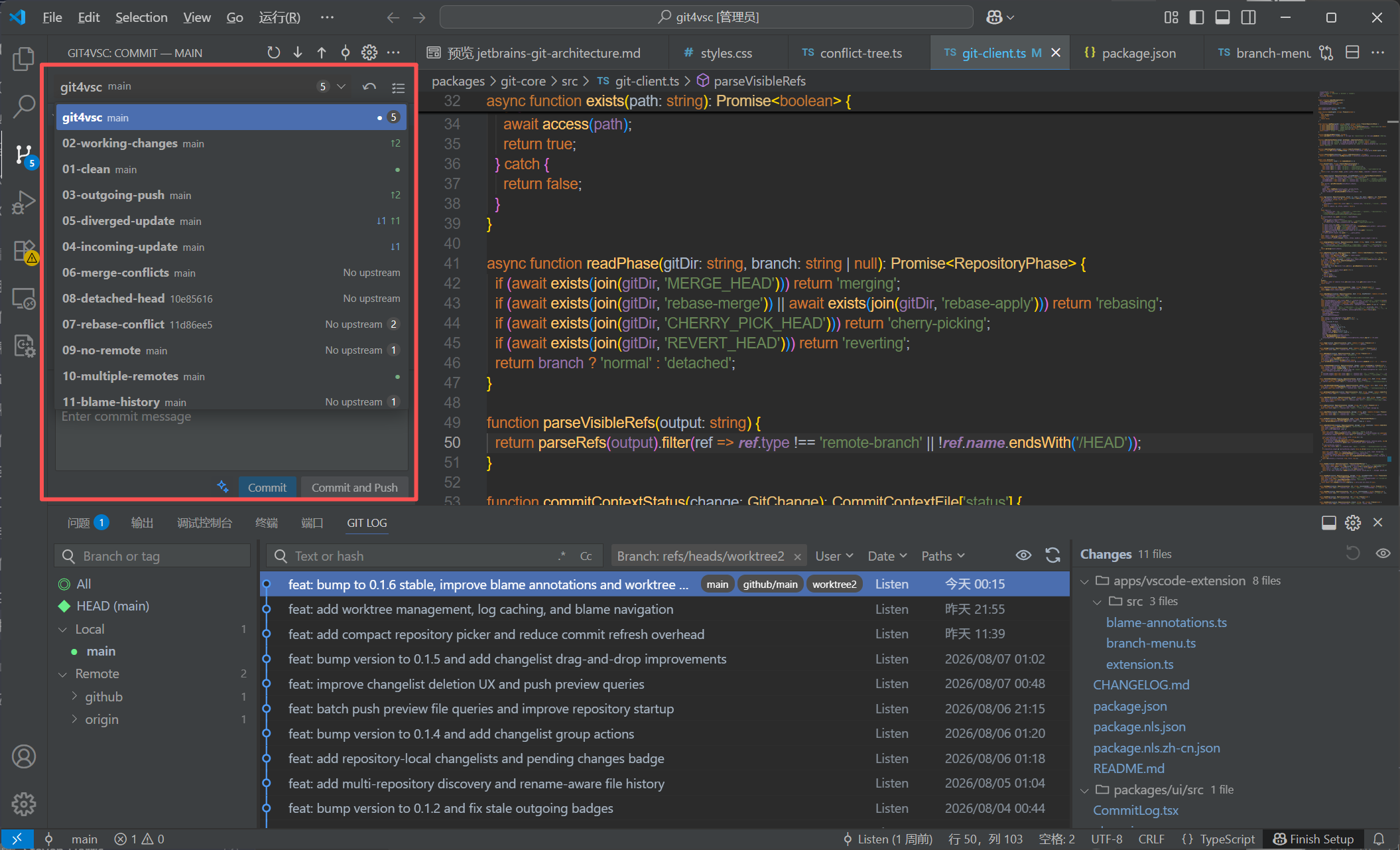1400x850 pixels.
Task: Maximize the bottom panel size
Action: coord(1328,523)
